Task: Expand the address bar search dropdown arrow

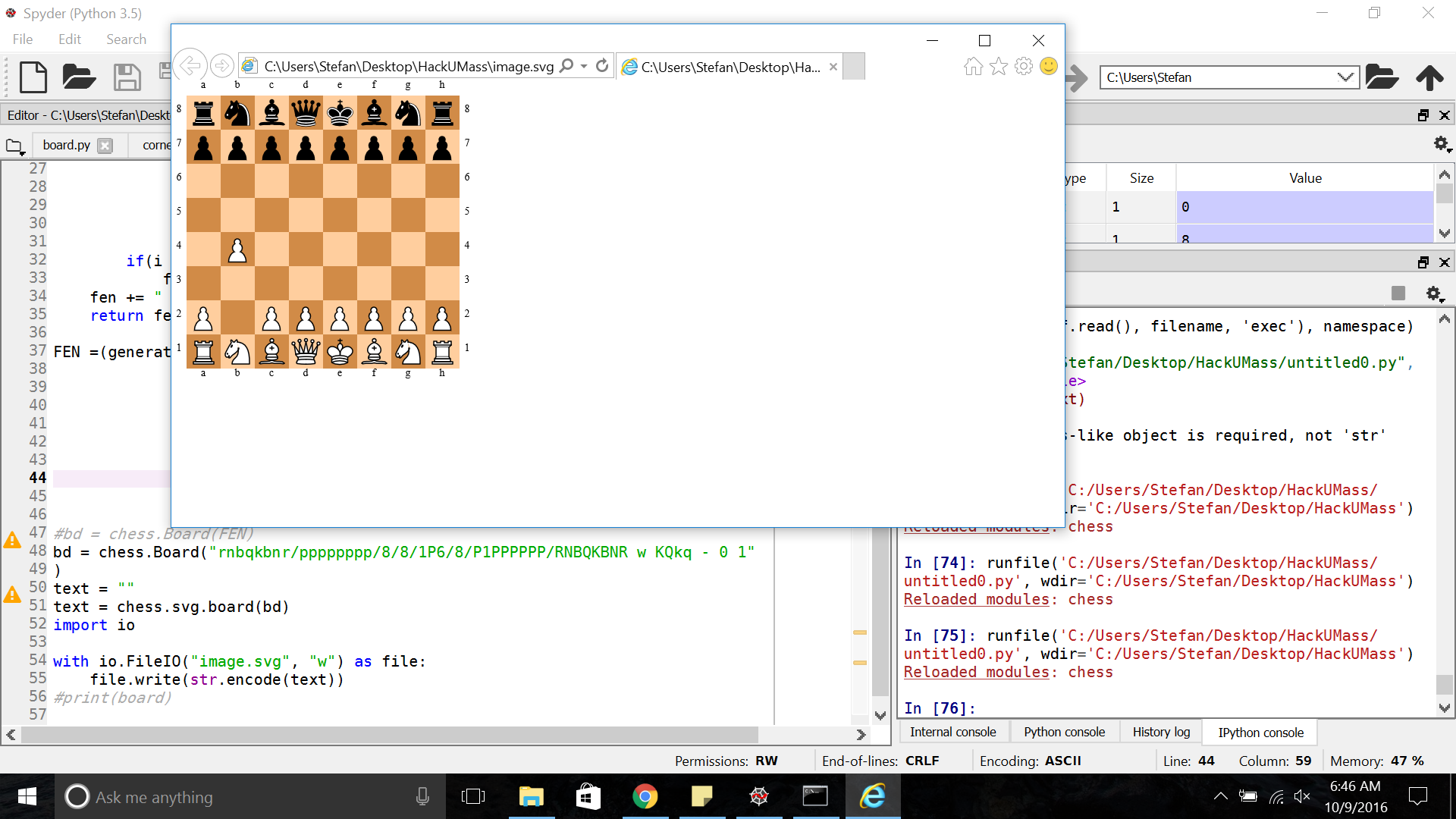Action: pyautogui.click(x=584, y=67)
